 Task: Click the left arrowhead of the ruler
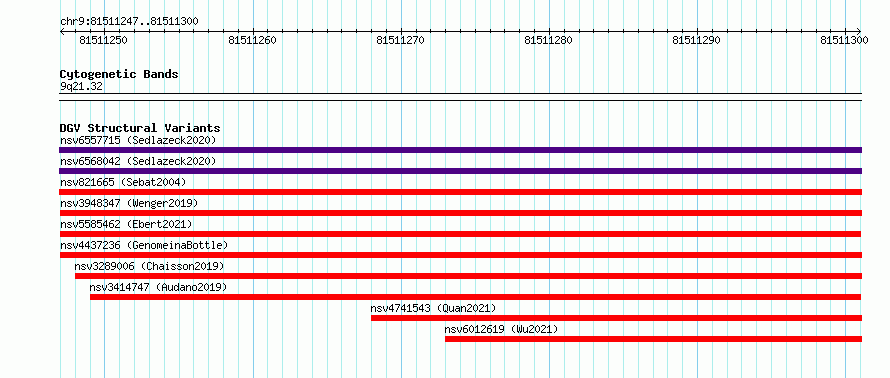[x=62, y=31]
